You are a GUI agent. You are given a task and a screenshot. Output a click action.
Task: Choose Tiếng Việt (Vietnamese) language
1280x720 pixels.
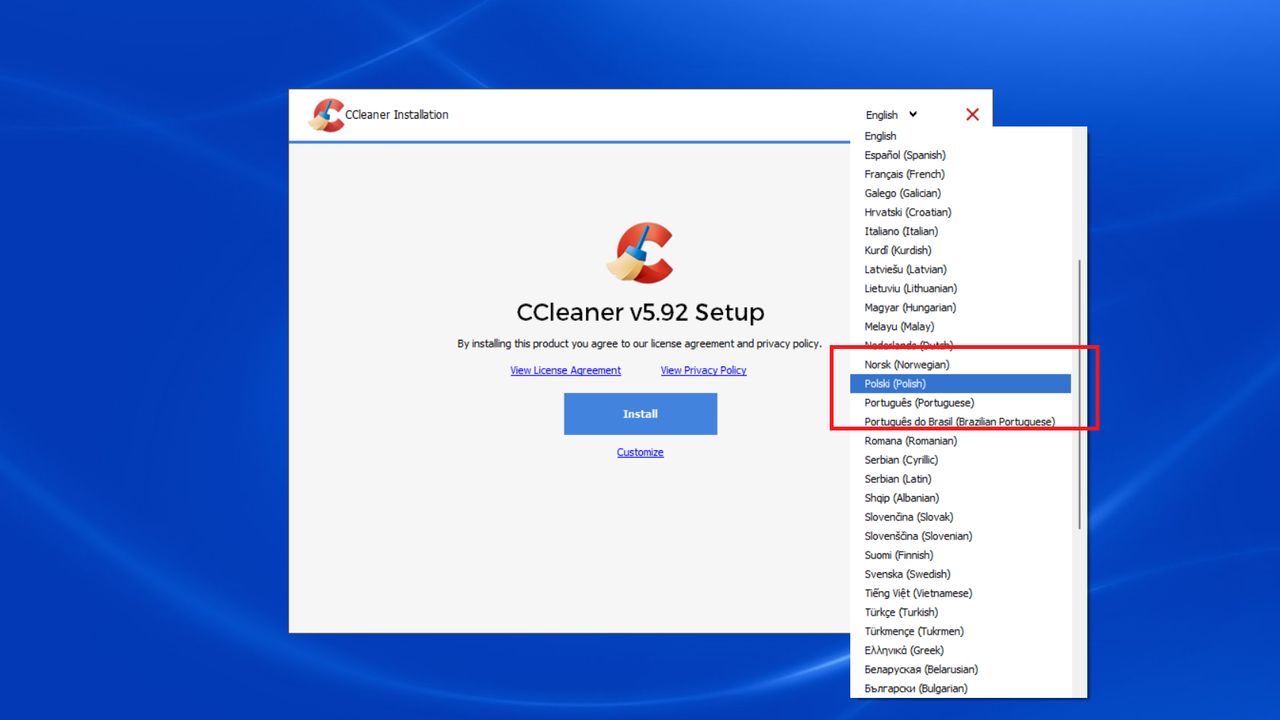tap(917, 593)
